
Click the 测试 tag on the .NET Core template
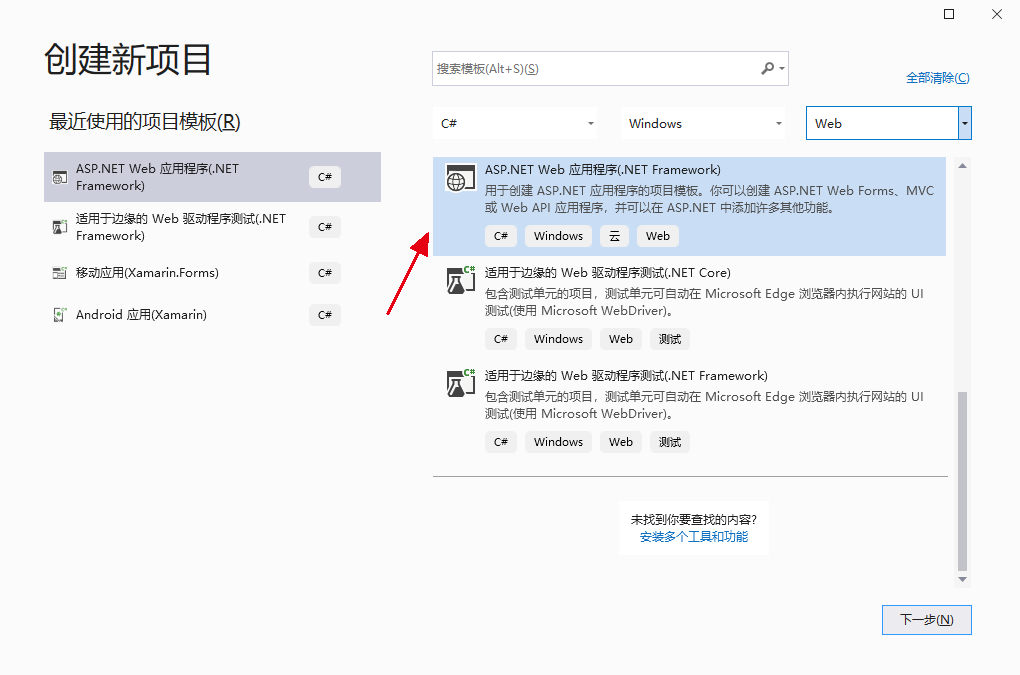pos(669,338)
